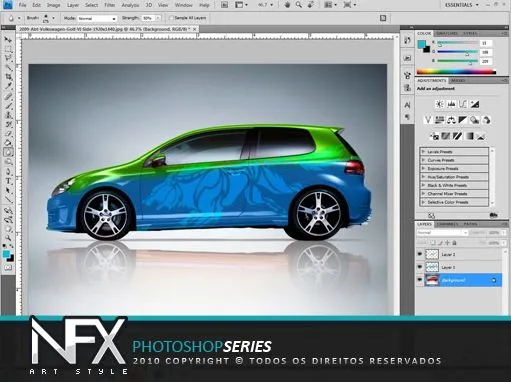Hide the Background layer

click(420, 280)
